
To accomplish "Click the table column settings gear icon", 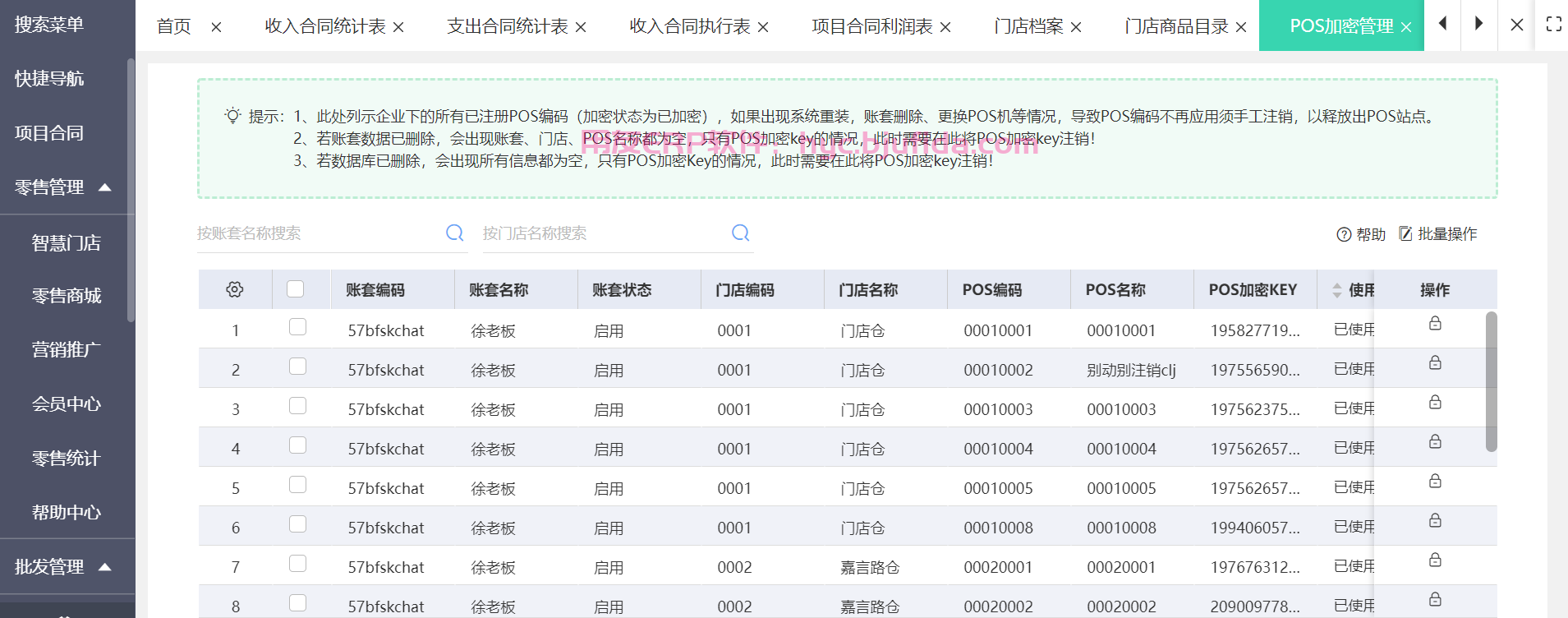I will [235, 289].
